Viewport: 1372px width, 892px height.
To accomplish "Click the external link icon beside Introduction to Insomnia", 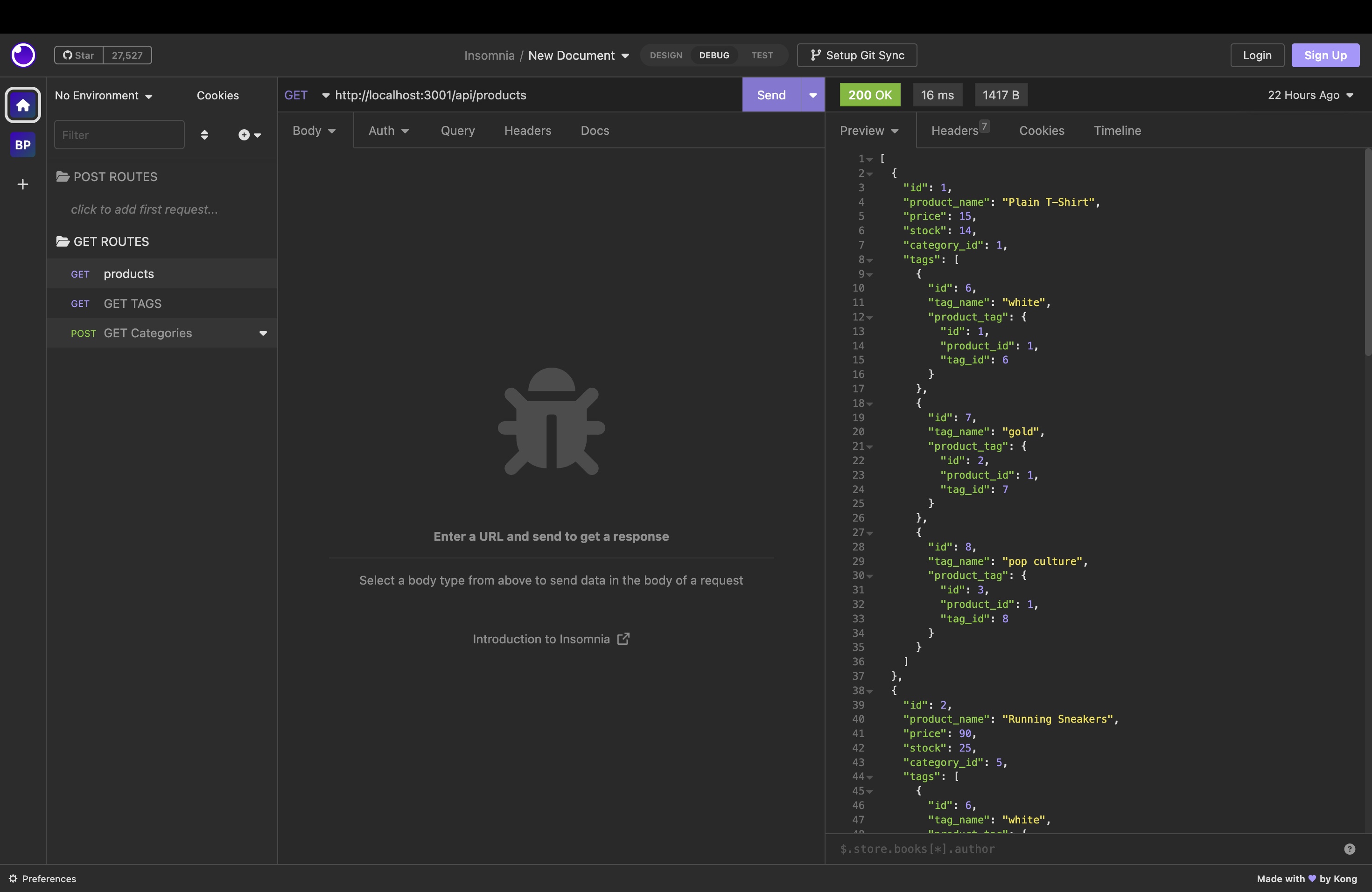I will (x=623, y=639).
